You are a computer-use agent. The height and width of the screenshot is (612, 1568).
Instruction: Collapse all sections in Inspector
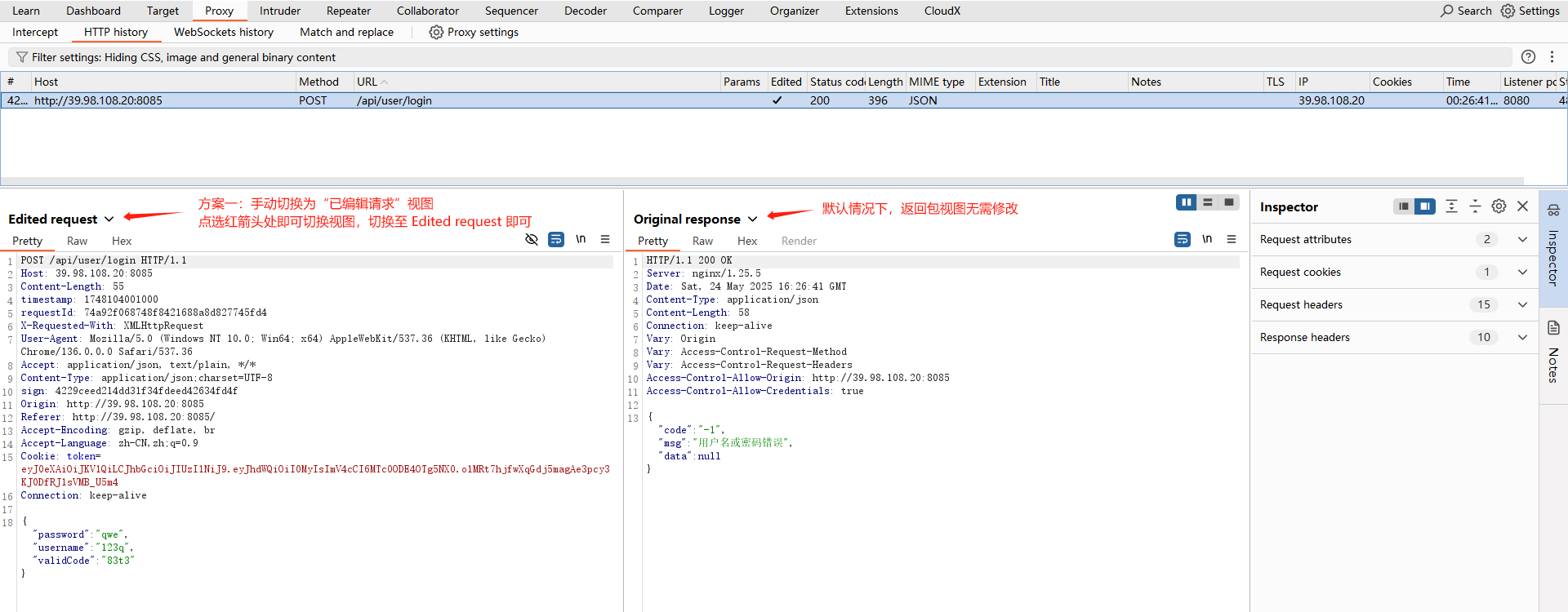pos(1475,206)
